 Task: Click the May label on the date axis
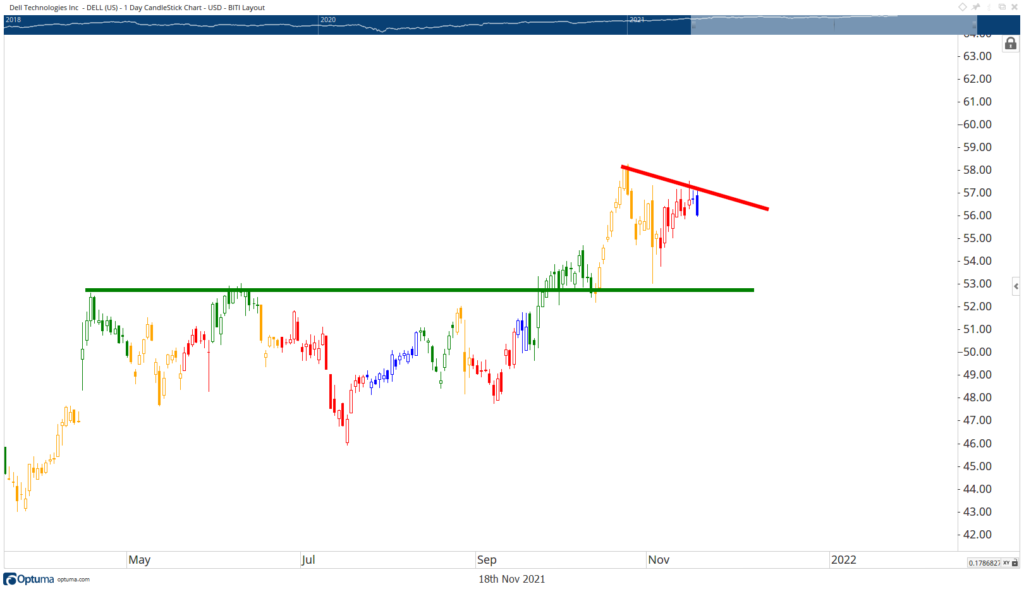click(139, 560)
